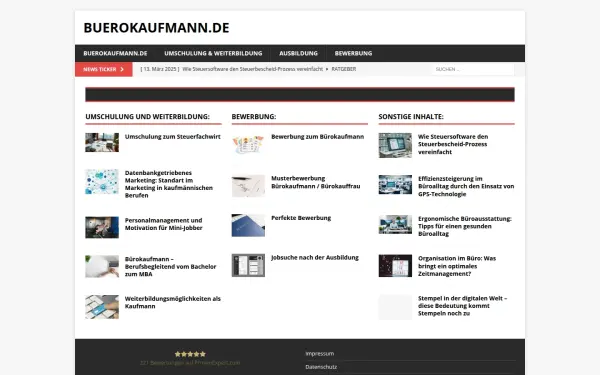Viewport: 600px width, 375px height.
Task: Open Effizienzsteigerung im Büroalltag article
Action: tap(466, 186)
